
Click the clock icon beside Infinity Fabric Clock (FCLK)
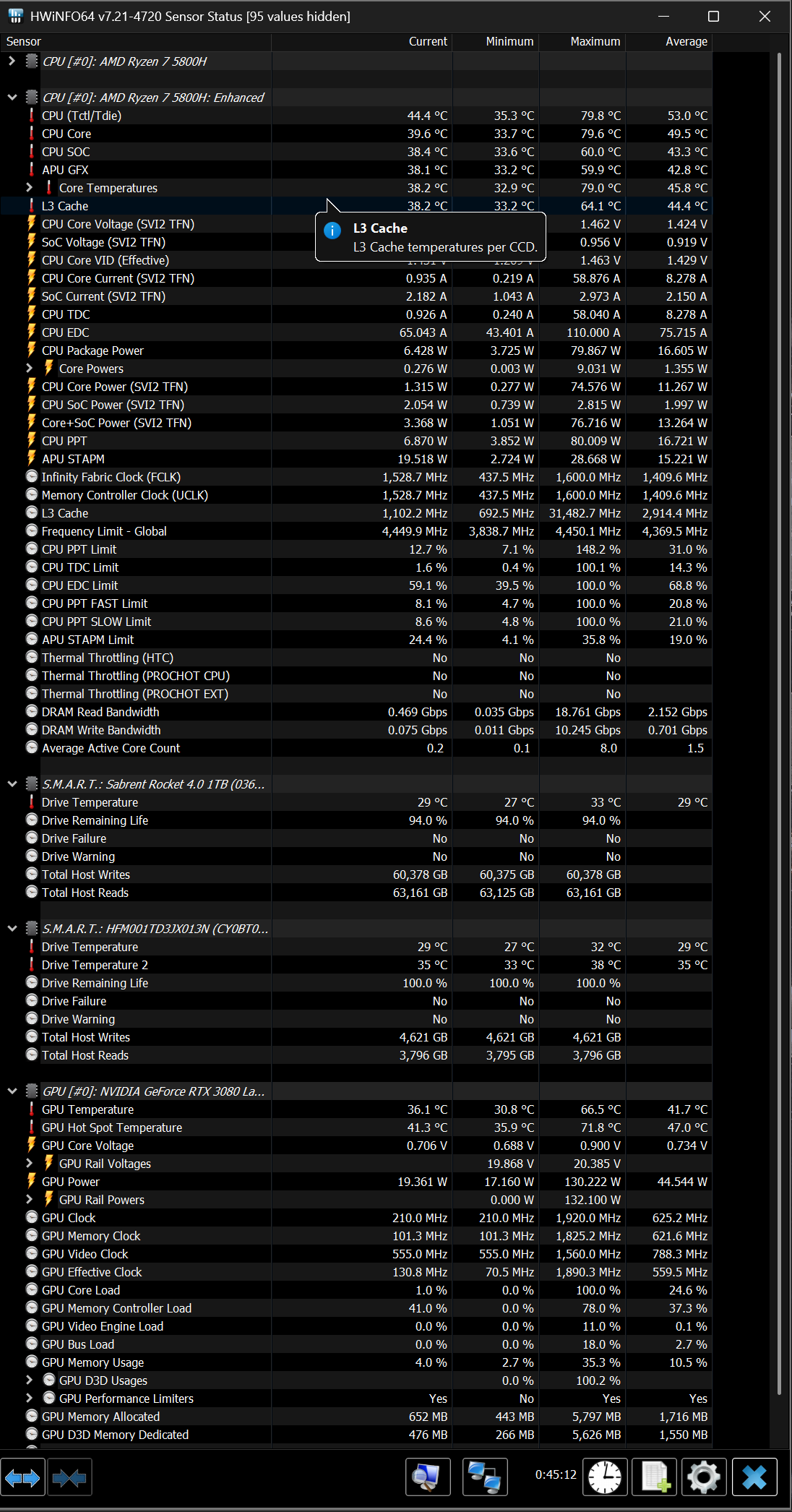(32, 477)
